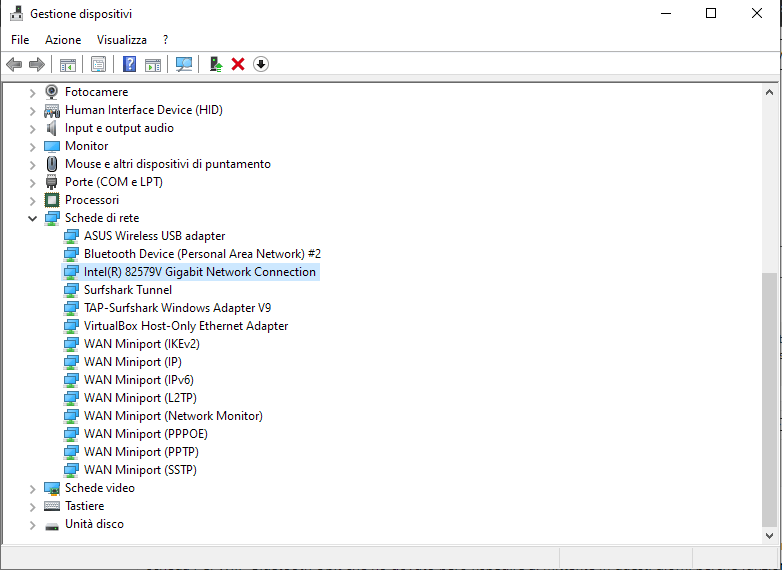Collapse the Schede di rete category

[32, 218]
